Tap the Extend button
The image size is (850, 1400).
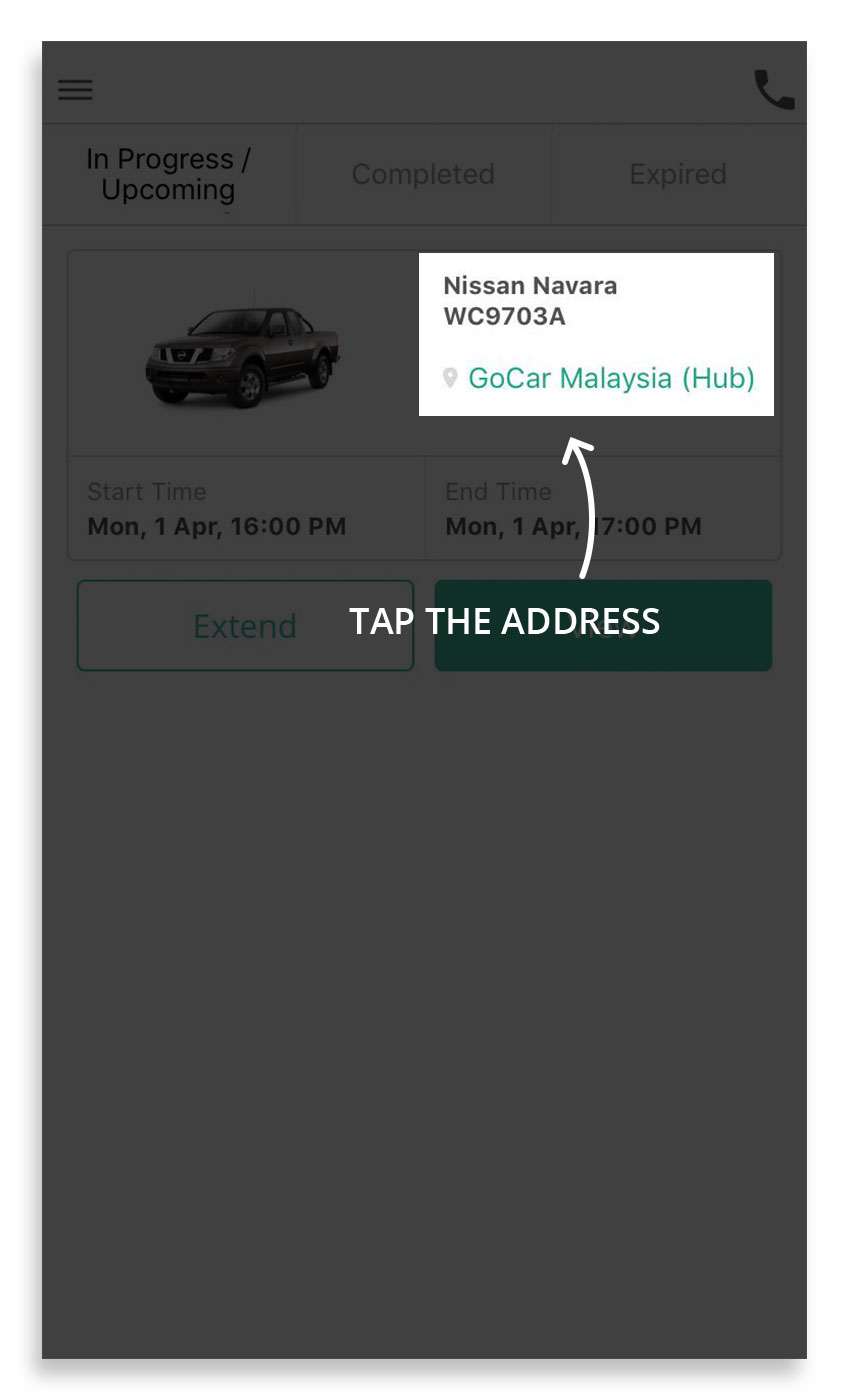coord(245,625)
